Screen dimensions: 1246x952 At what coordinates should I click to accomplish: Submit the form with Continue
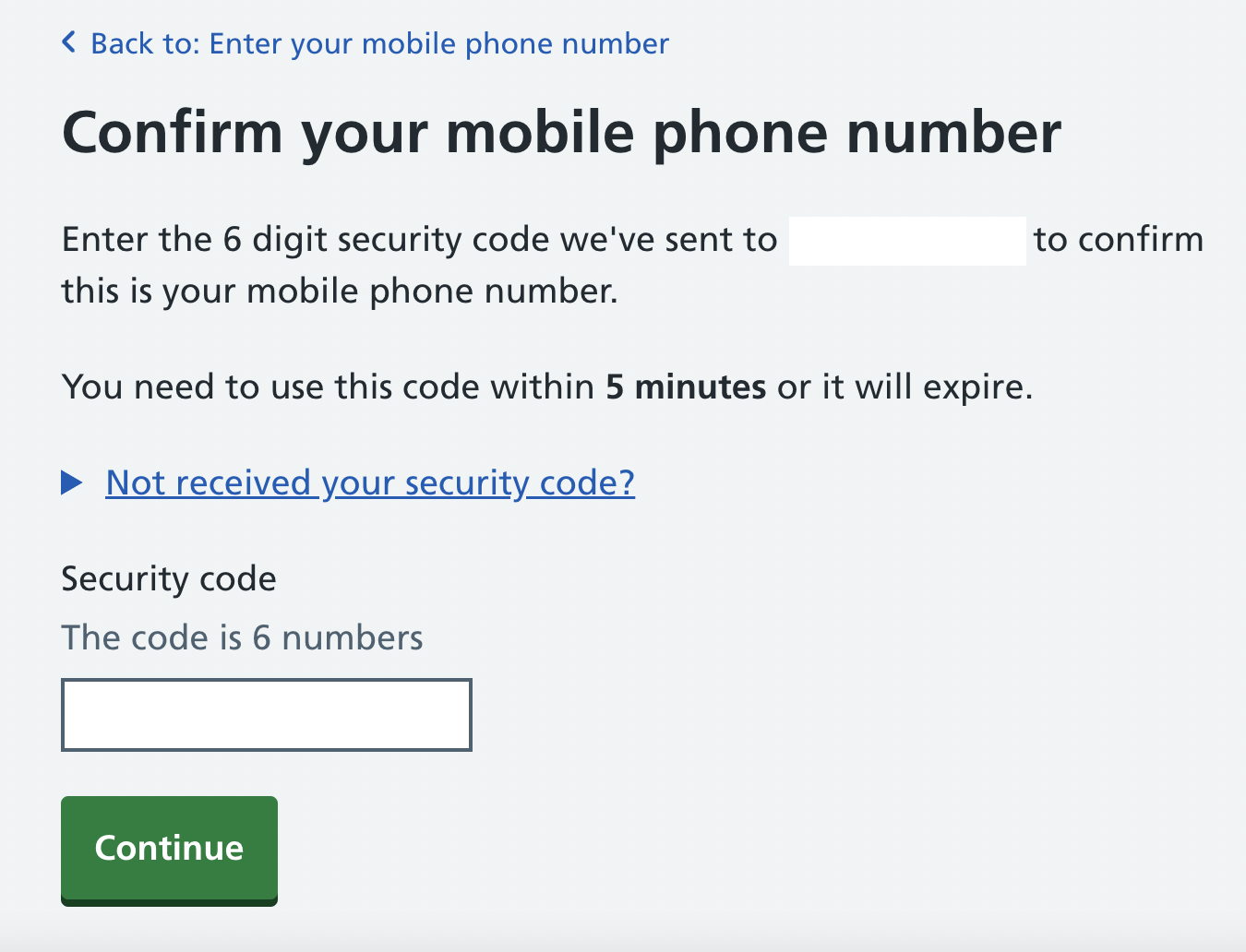point(168,849)
